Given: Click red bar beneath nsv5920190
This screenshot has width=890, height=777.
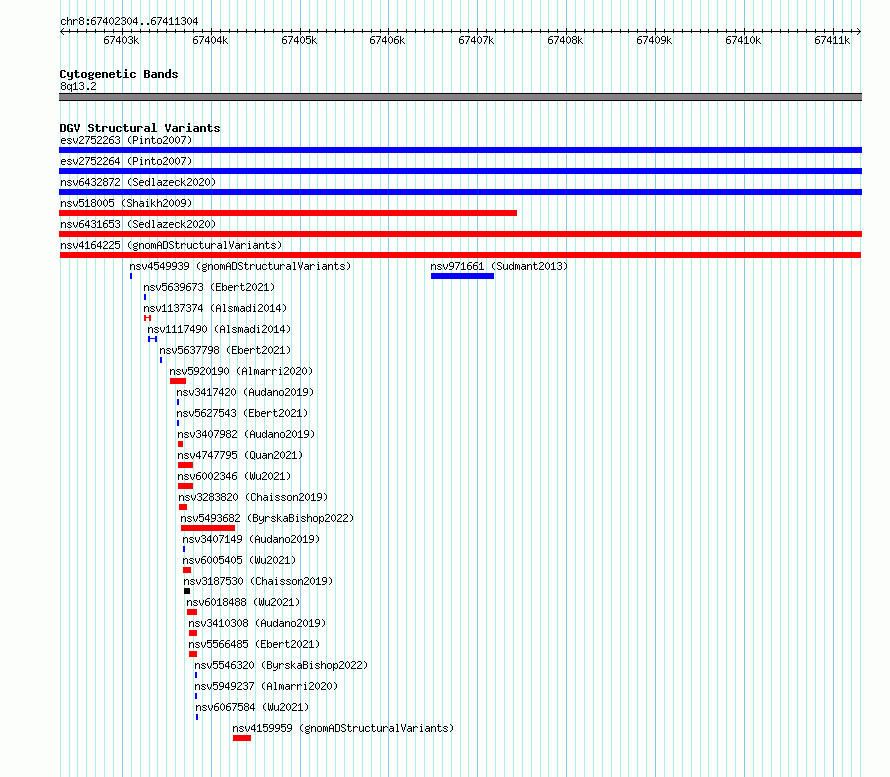Looking at the screenshot, I should (178, 381).
